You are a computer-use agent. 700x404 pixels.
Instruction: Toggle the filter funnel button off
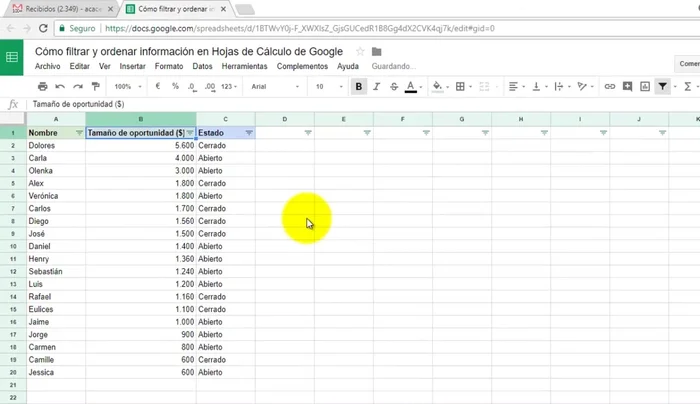[x=662, y=87]
